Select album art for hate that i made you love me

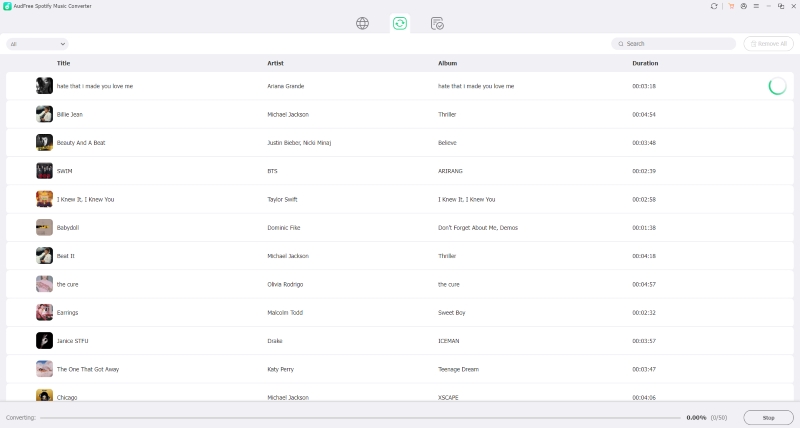44,86
